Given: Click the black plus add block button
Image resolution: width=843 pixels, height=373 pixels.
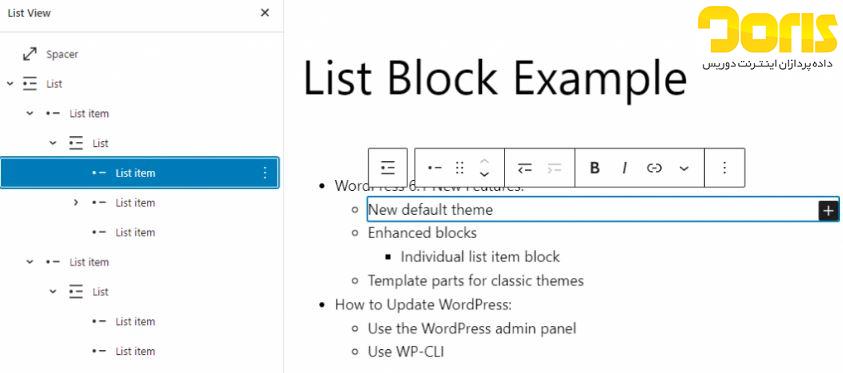Looking at the screenshot, I should [x=828, y=211].
